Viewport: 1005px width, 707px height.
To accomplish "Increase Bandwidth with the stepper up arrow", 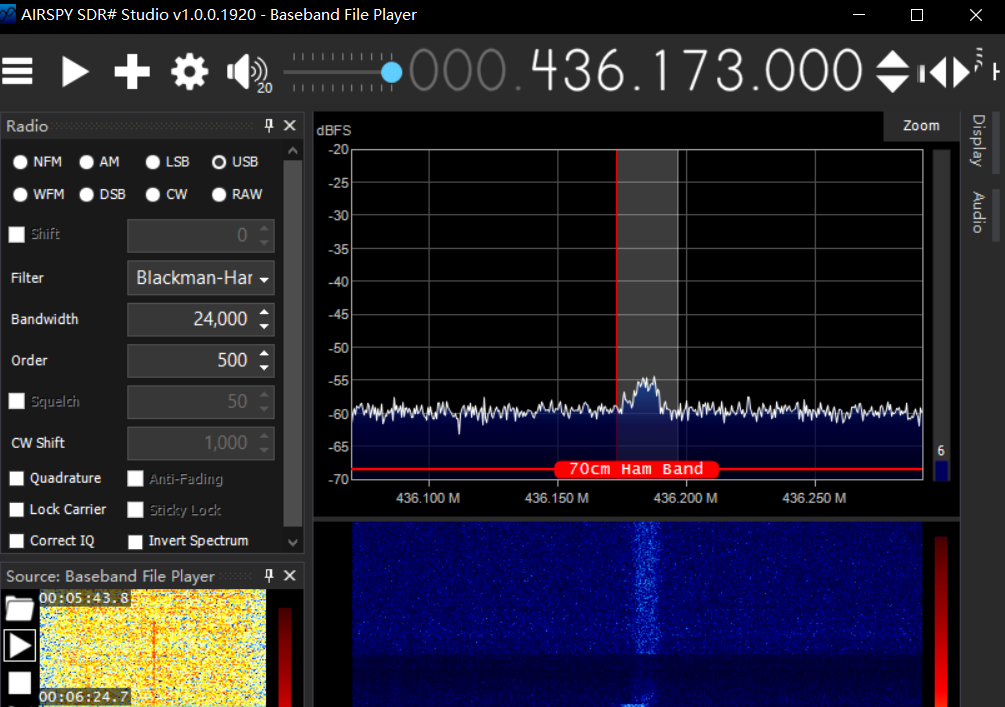I will (264, 313).
